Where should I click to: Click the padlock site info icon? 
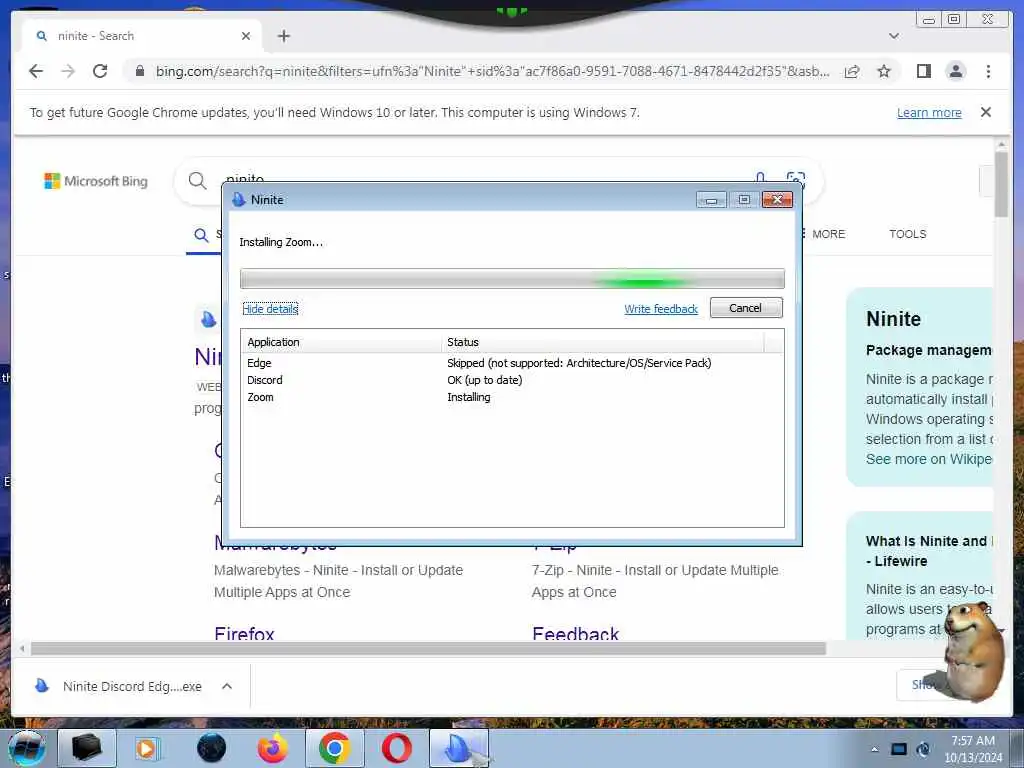pos(140,71)
